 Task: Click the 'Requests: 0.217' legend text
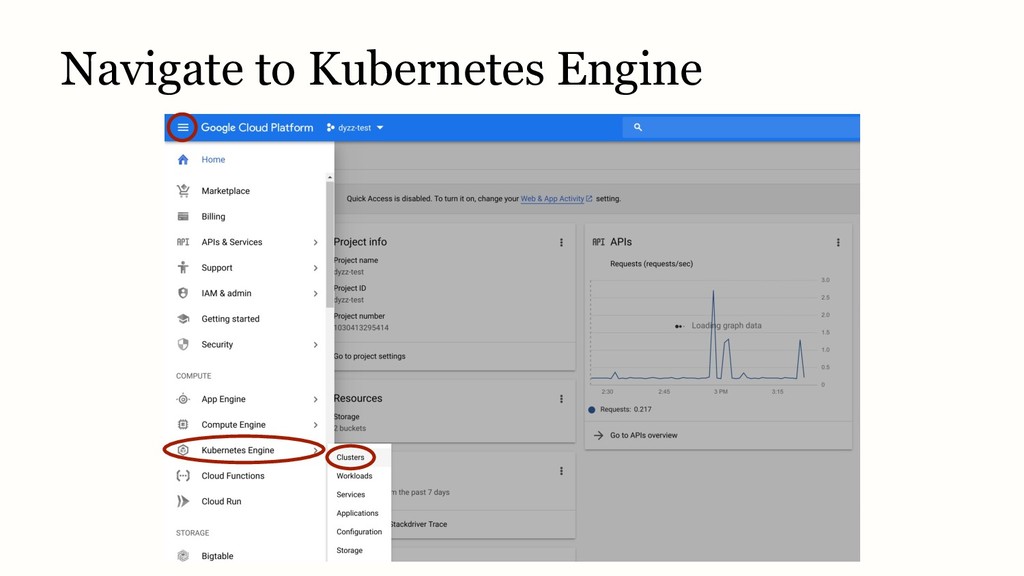pos(626,409)
